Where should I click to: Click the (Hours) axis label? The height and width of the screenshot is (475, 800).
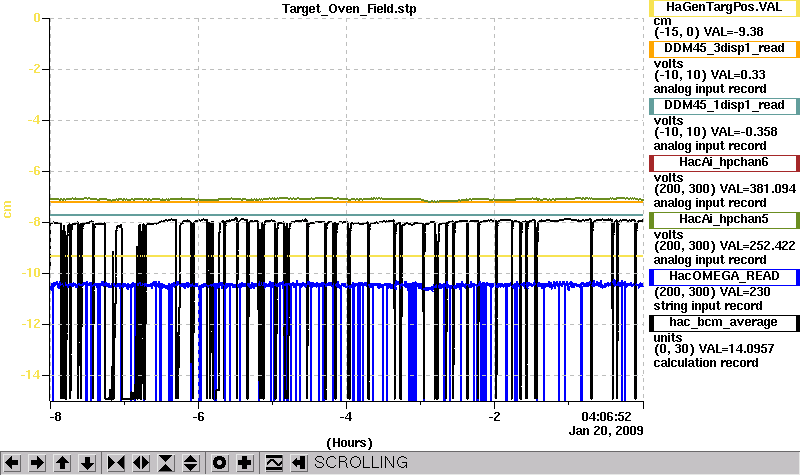click(x=349, y=442)
